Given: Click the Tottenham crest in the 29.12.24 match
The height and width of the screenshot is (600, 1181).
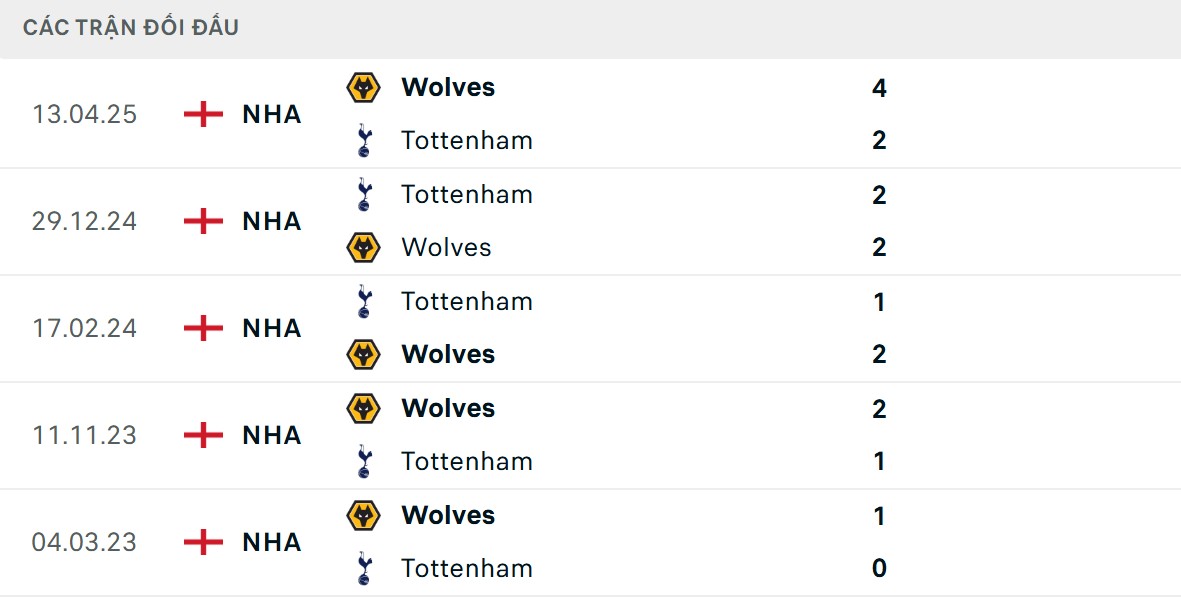Looking at the screenshot, I should [363, 194].
